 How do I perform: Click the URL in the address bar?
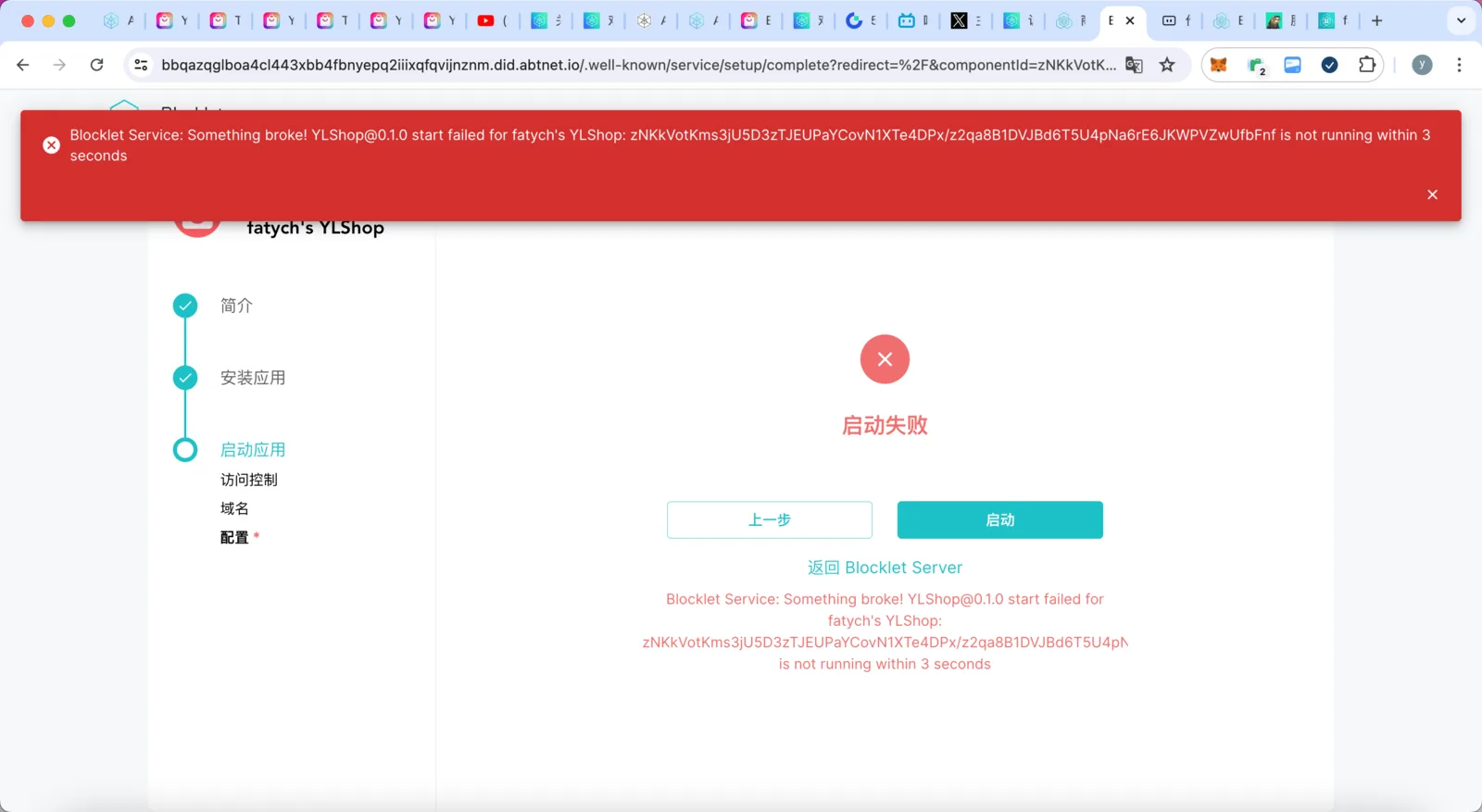pyautogui.click(x=638, y=65)
